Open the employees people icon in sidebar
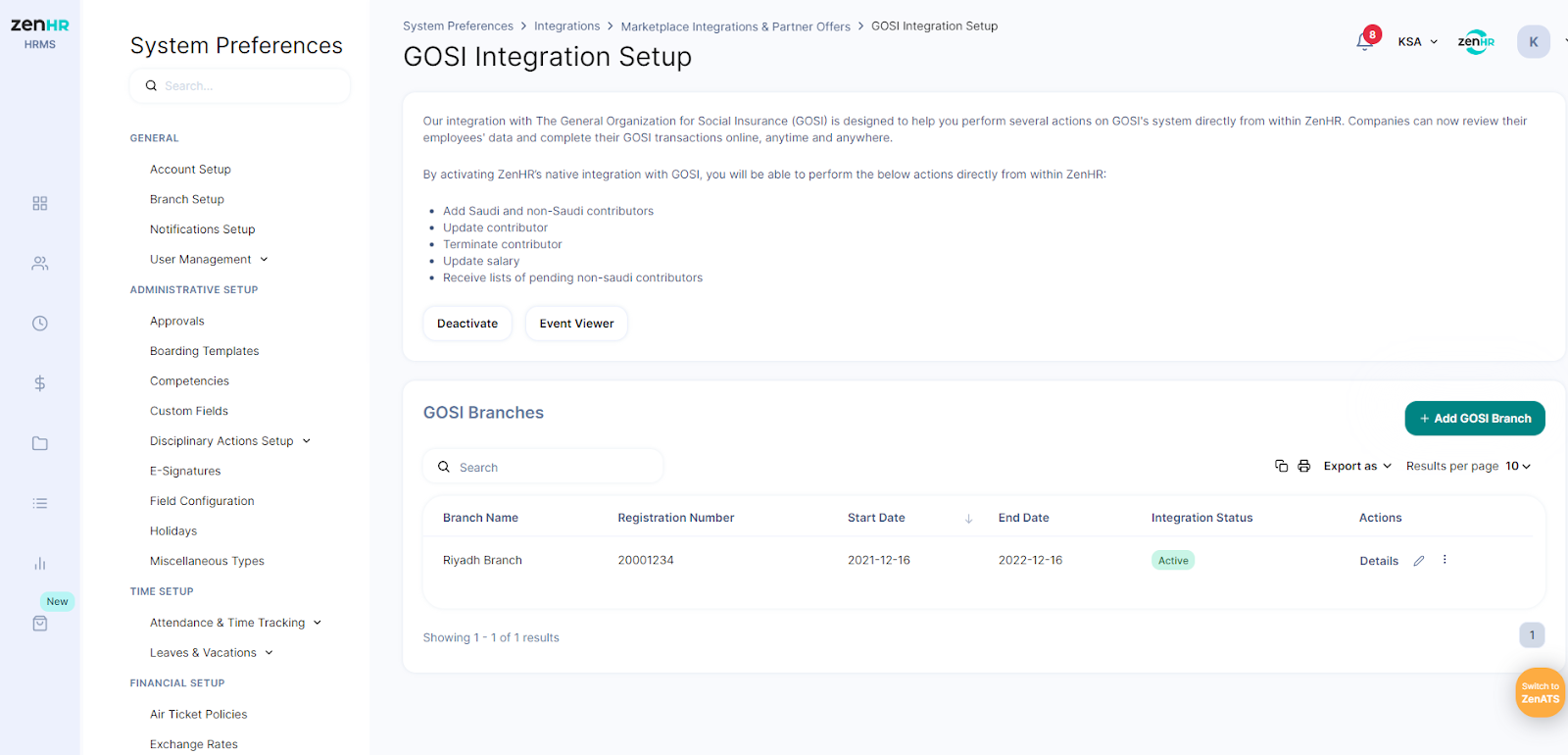The image size is (1568, 755). [x=39, y=264]
